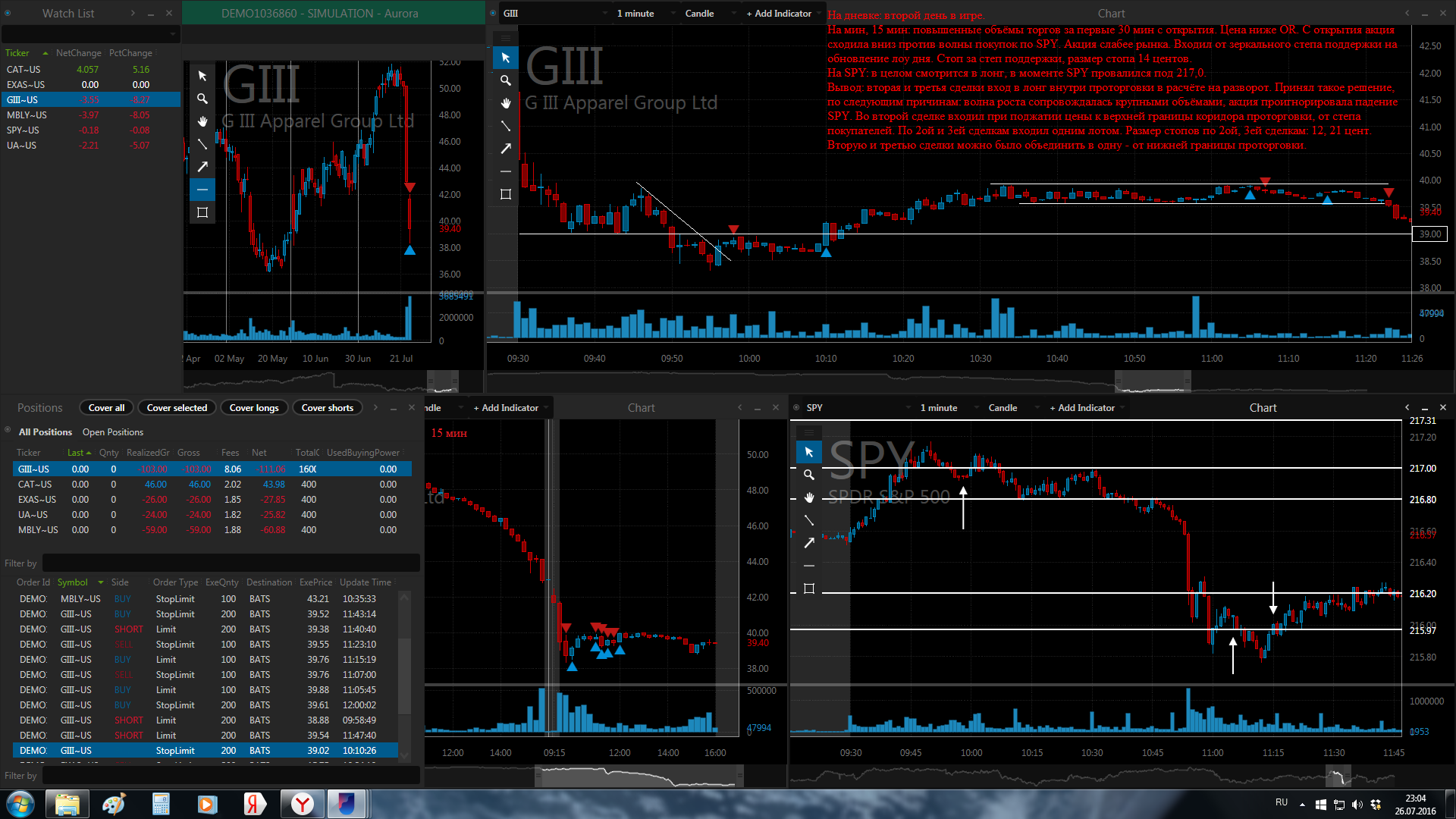Open the Aurora app from the Windows taskbar

click(x=347, y=804)
